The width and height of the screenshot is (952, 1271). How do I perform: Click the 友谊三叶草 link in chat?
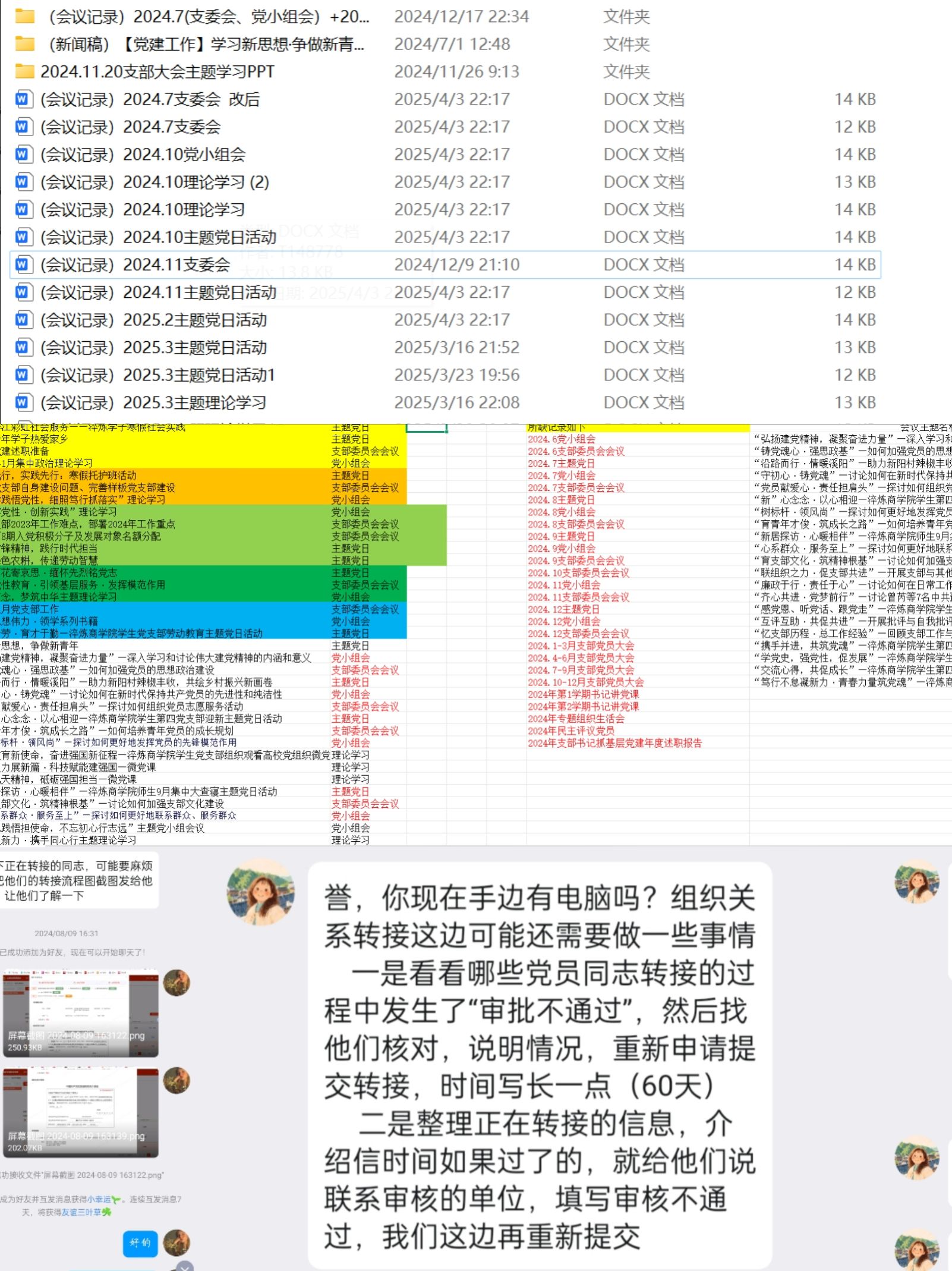click(x=81, y=1212)
